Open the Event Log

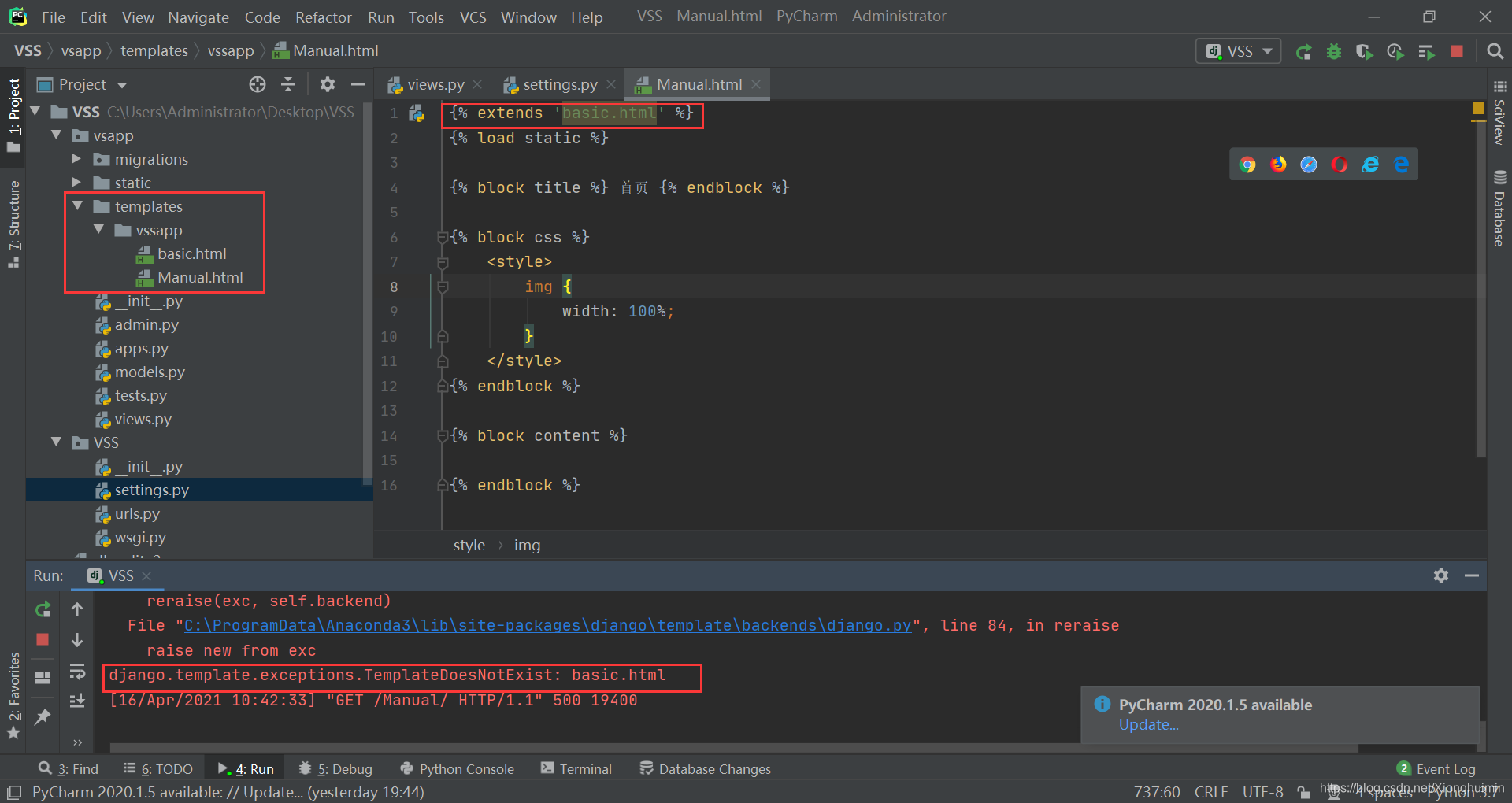tap(1436, 769)
